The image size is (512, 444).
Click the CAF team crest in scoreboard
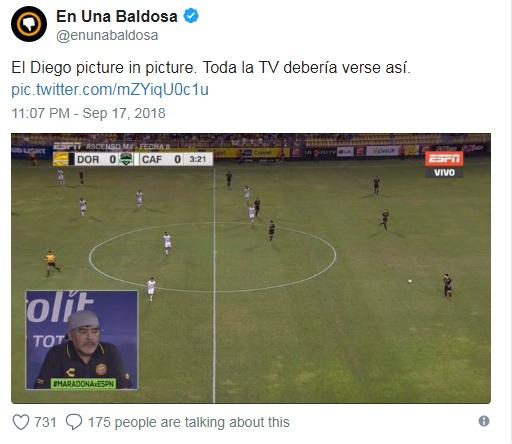coord(126,159)
